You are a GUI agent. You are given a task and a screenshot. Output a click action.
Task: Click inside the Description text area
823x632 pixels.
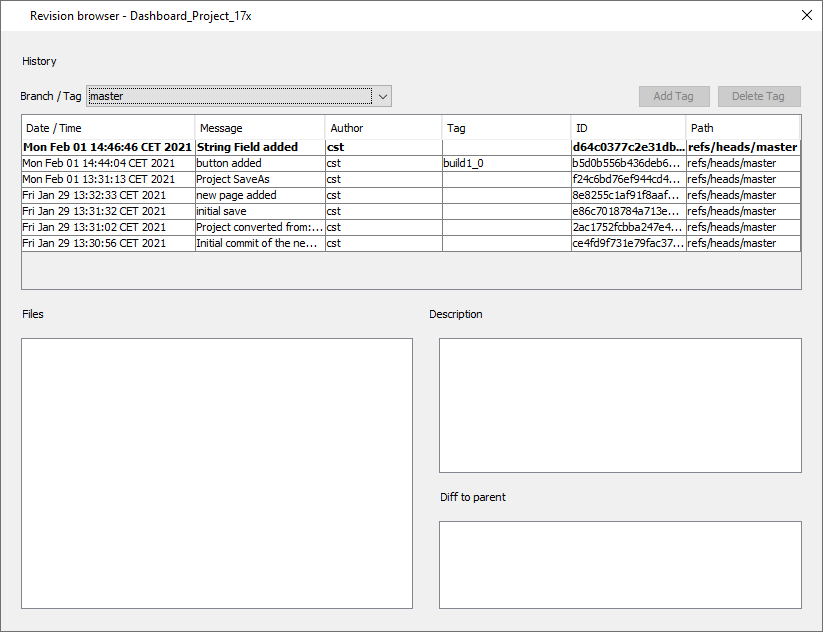point(620,405)
